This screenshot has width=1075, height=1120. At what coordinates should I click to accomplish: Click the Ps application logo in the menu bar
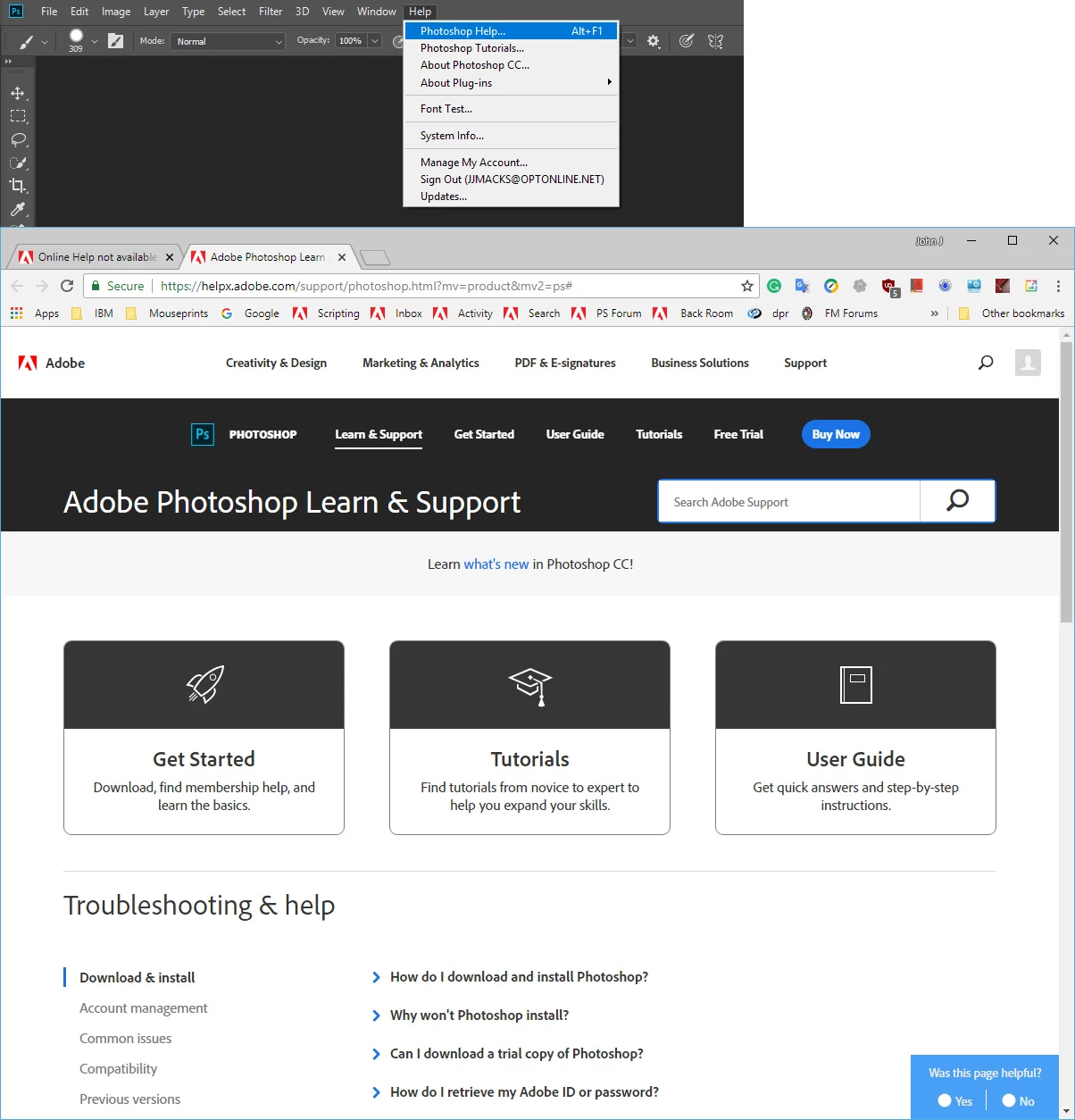tap(16, 12)
